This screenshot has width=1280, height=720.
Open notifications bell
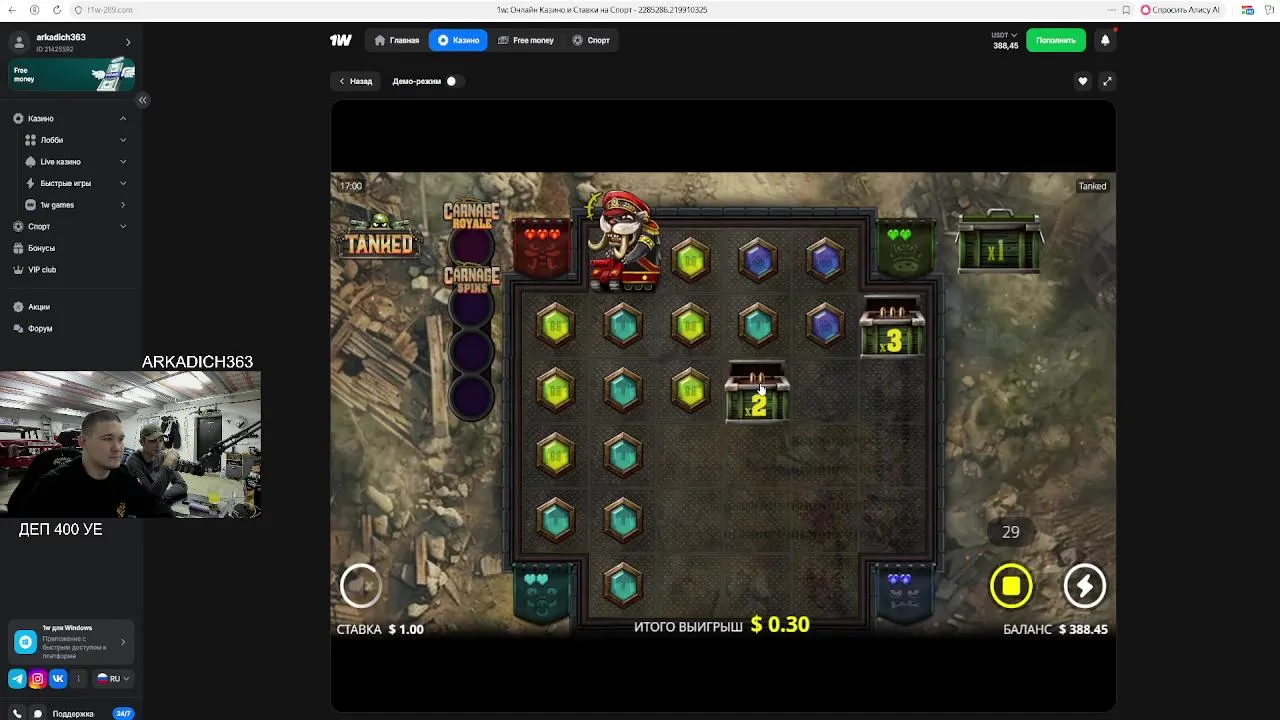pos(1105,40)
